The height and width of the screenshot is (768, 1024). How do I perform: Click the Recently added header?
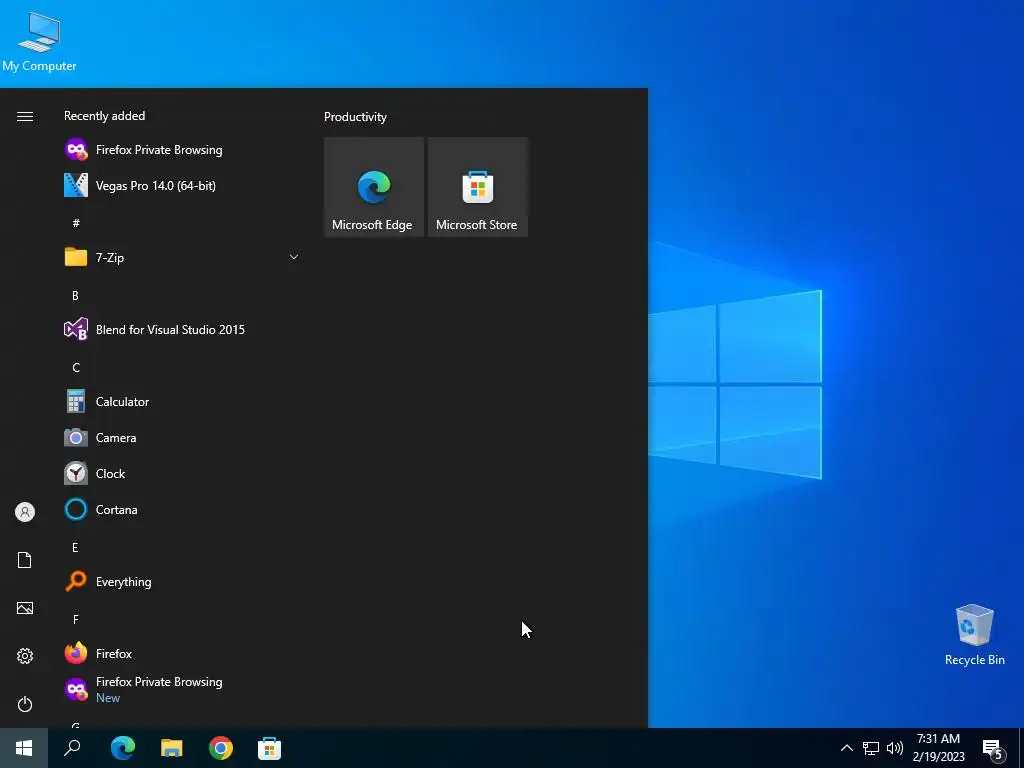[104, 116]
